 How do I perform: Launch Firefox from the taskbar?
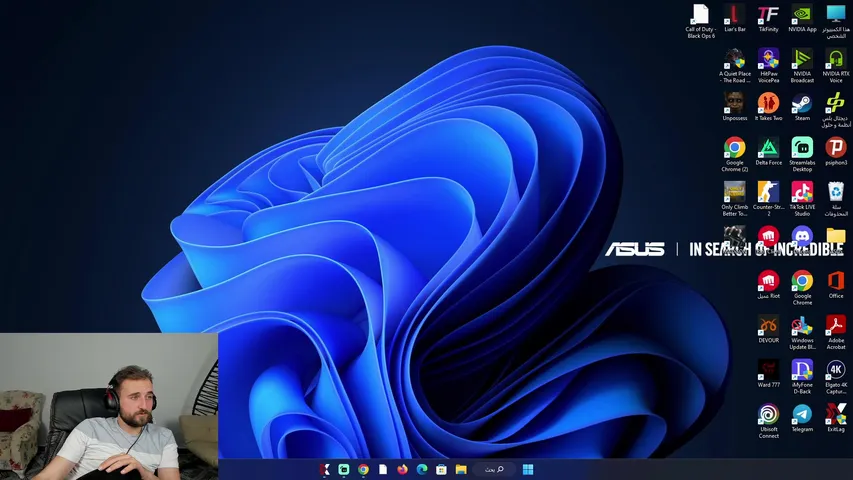tap(403, 469)
